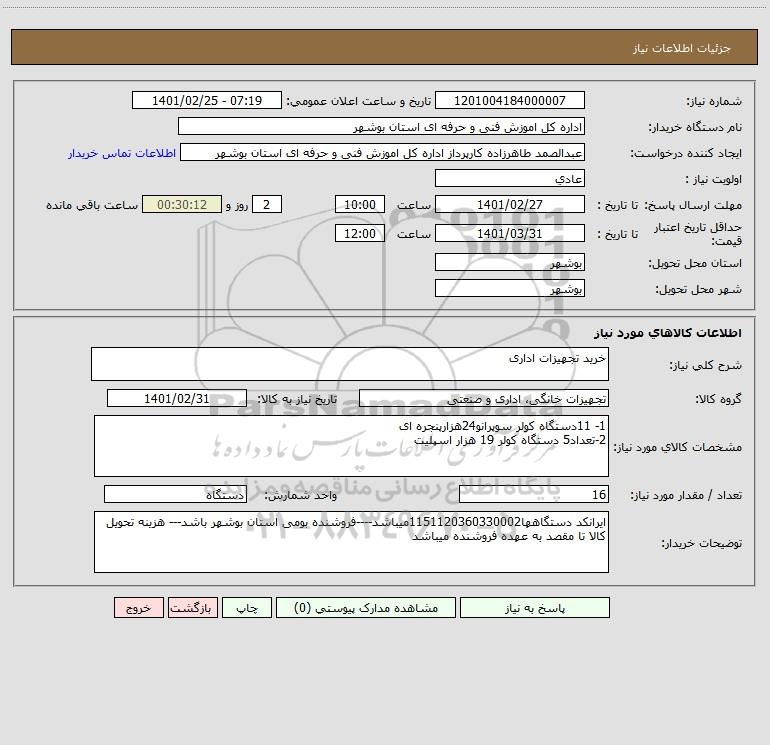770x745 pixels.
Task: Click the بازگشت back button
Action: tap(192, 607)
